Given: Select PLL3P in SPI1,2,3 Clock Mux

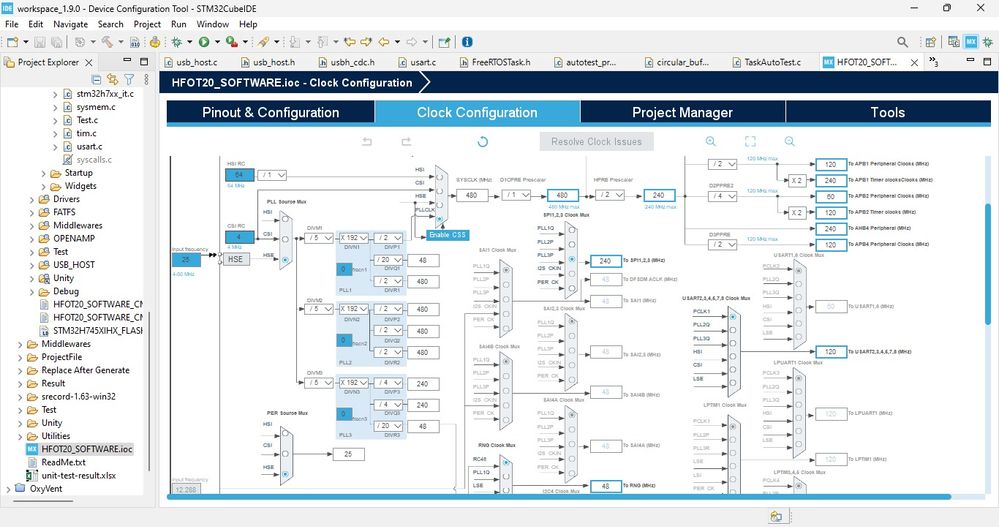Looking at the screenshot, I should 571,259.
